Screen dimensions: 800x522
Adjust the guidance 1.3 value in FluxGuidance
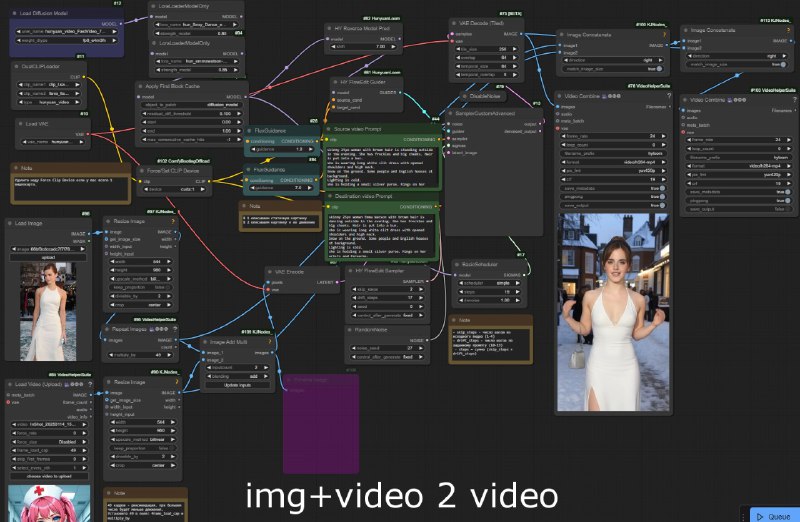(281, 150)
